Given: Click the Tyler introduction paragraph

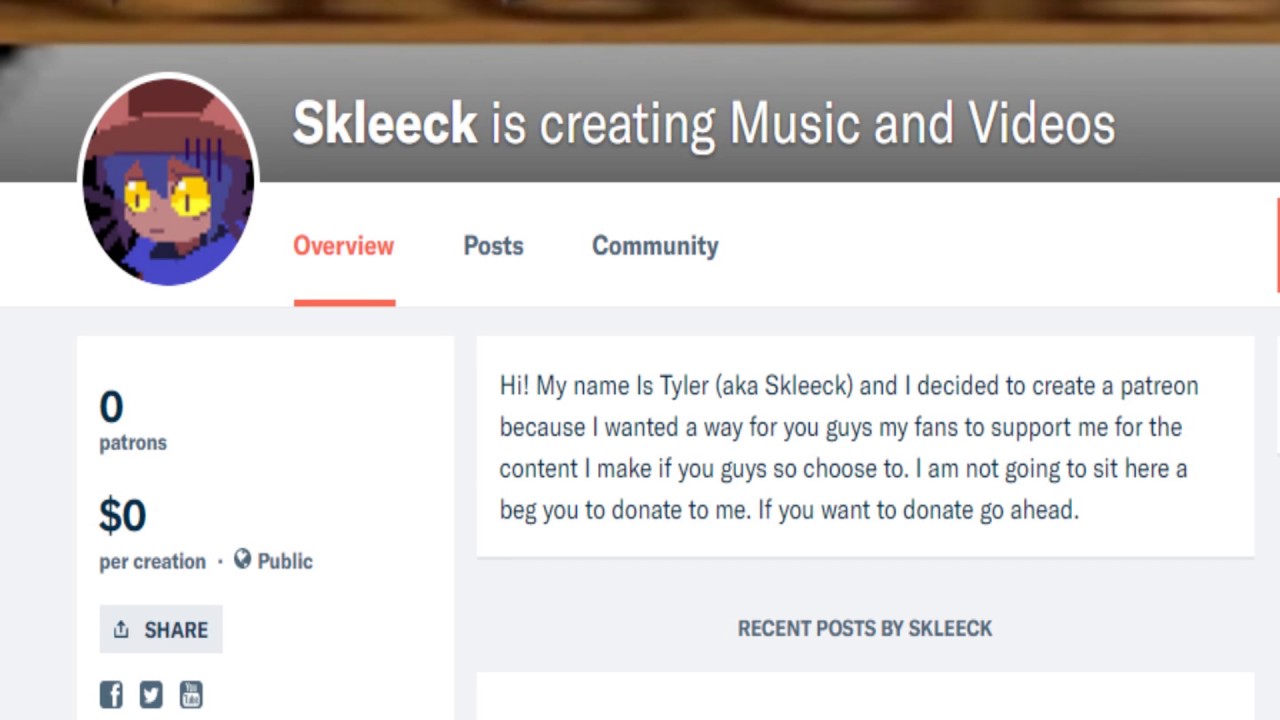Looking at the screenshot, I should [x=848, y=447].
